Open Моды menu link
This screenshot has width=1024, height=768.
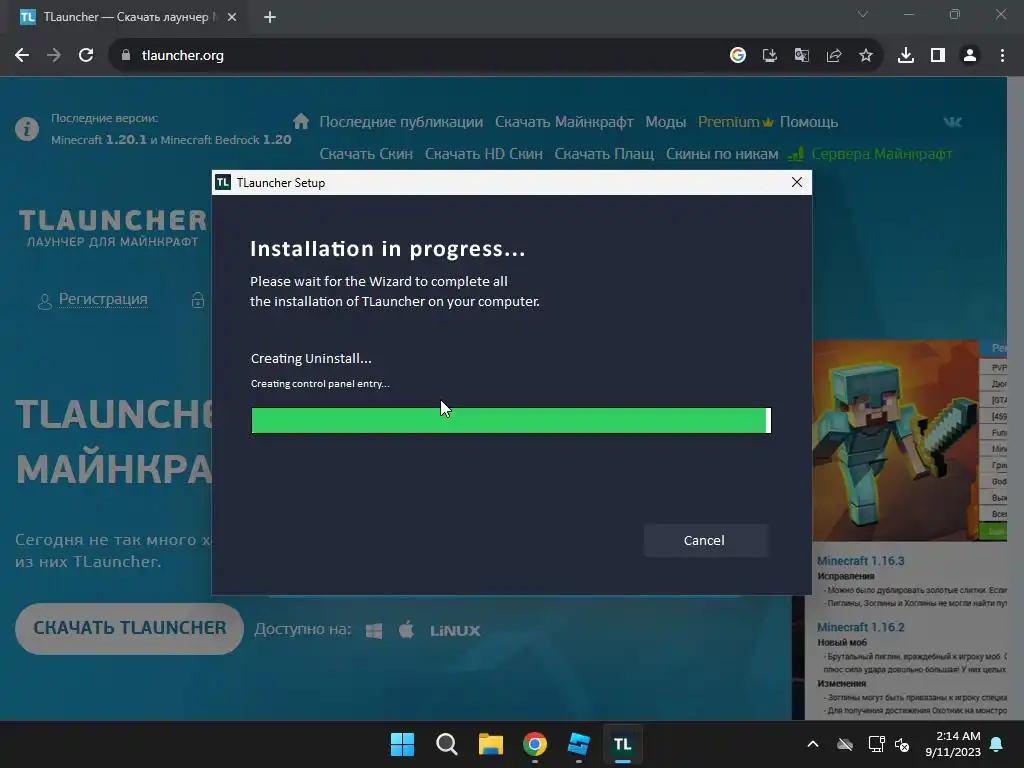665,122
